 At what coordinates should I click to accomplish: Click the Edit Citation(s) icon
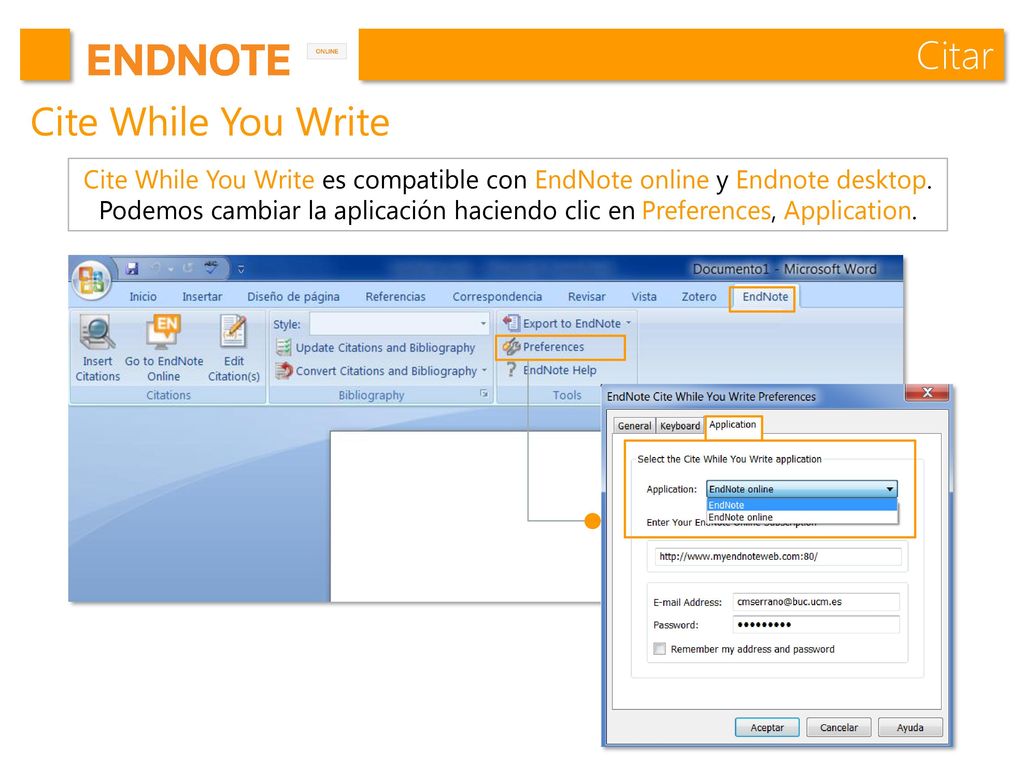233,332
